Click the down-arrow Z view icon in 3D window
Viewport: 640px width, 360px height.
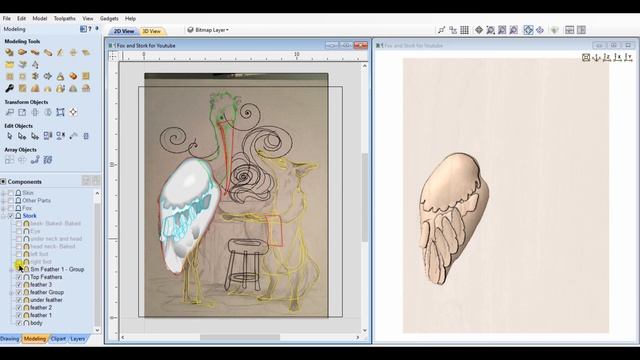tap(596, 58)
